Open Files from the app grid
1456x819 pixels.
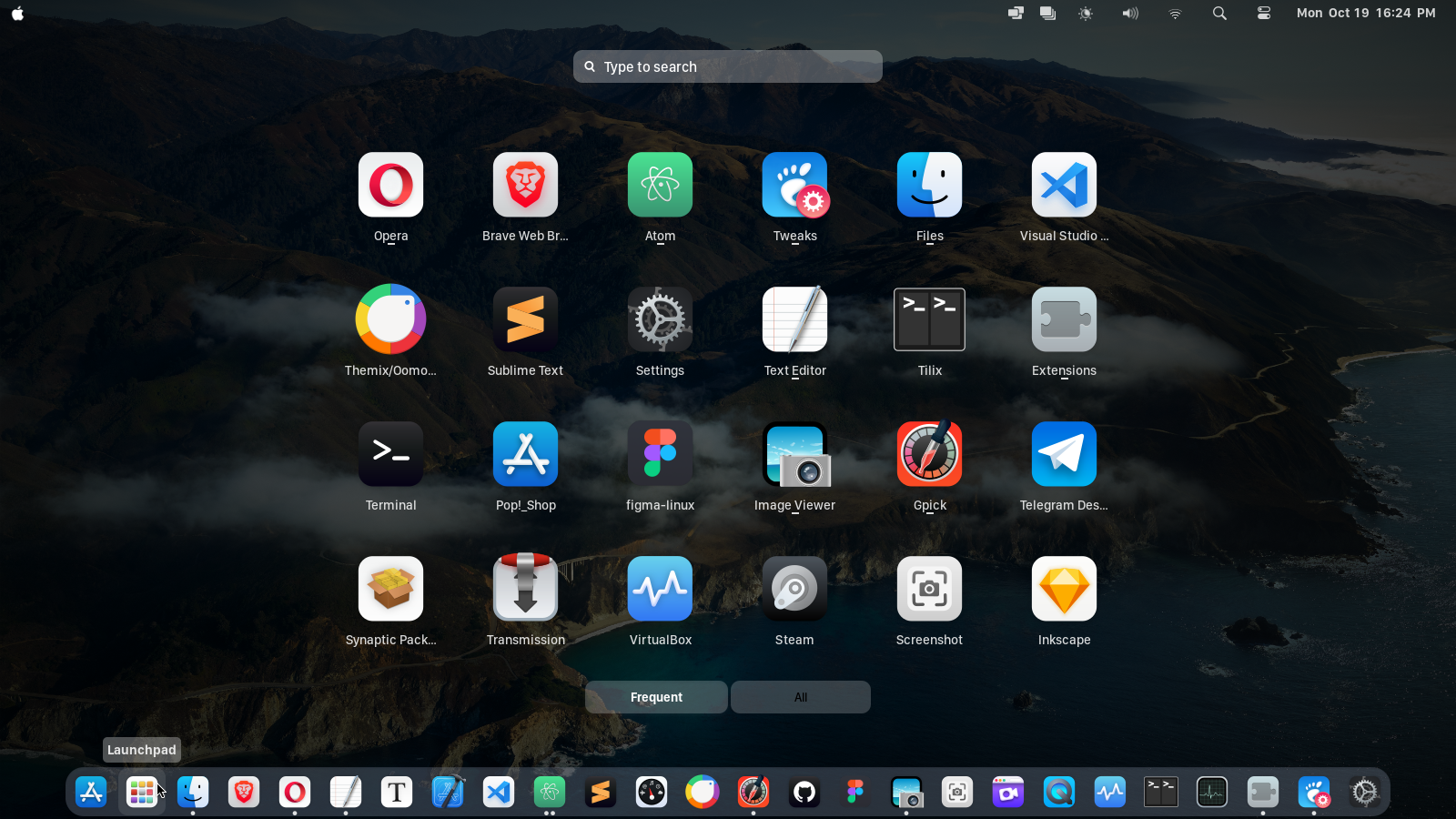pyautogui.click(x=929, y=185)
